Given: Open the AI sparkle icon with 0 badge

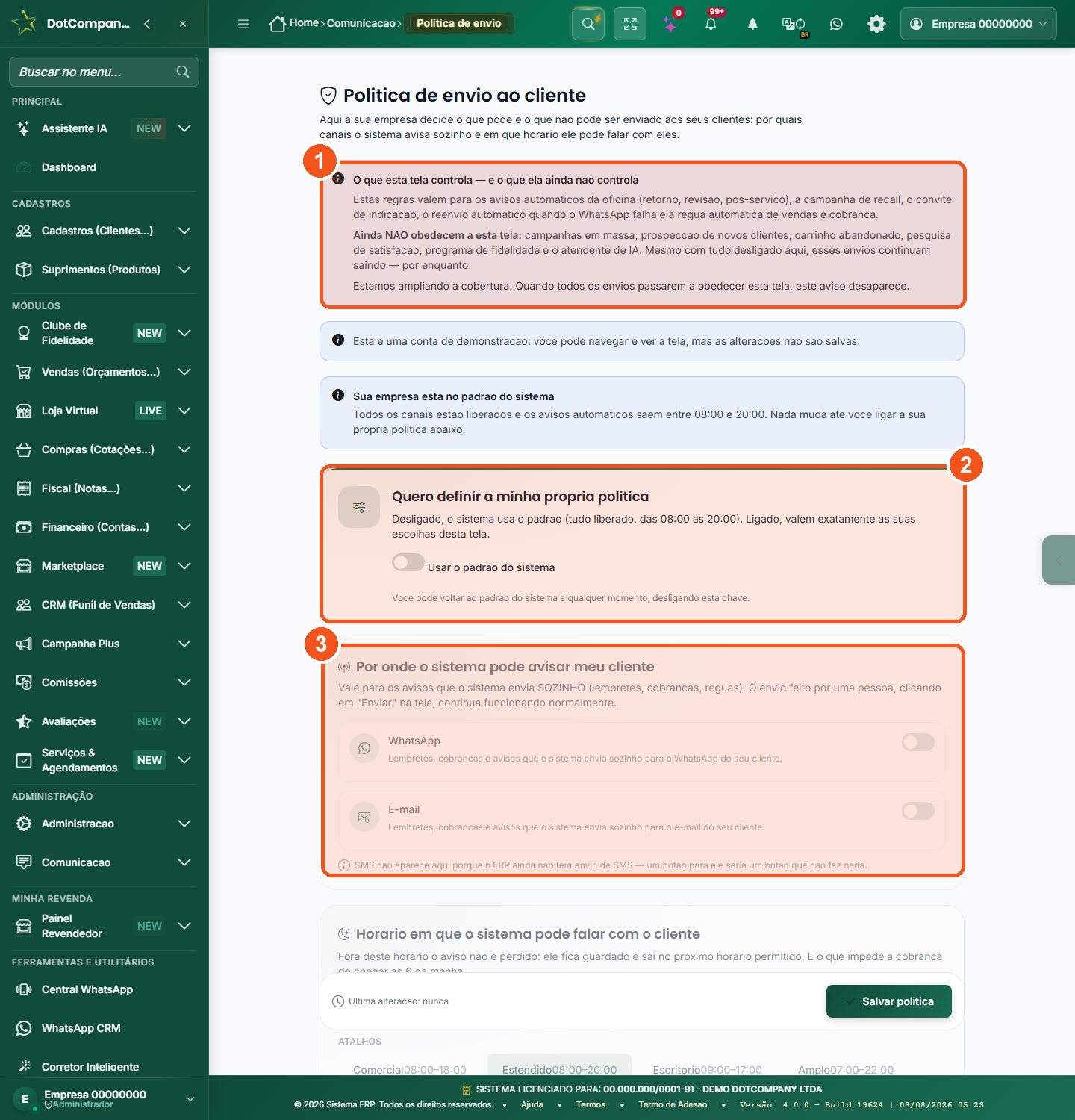Looking at the screenshot, I should pyautogui.click(x=670, y=24).
